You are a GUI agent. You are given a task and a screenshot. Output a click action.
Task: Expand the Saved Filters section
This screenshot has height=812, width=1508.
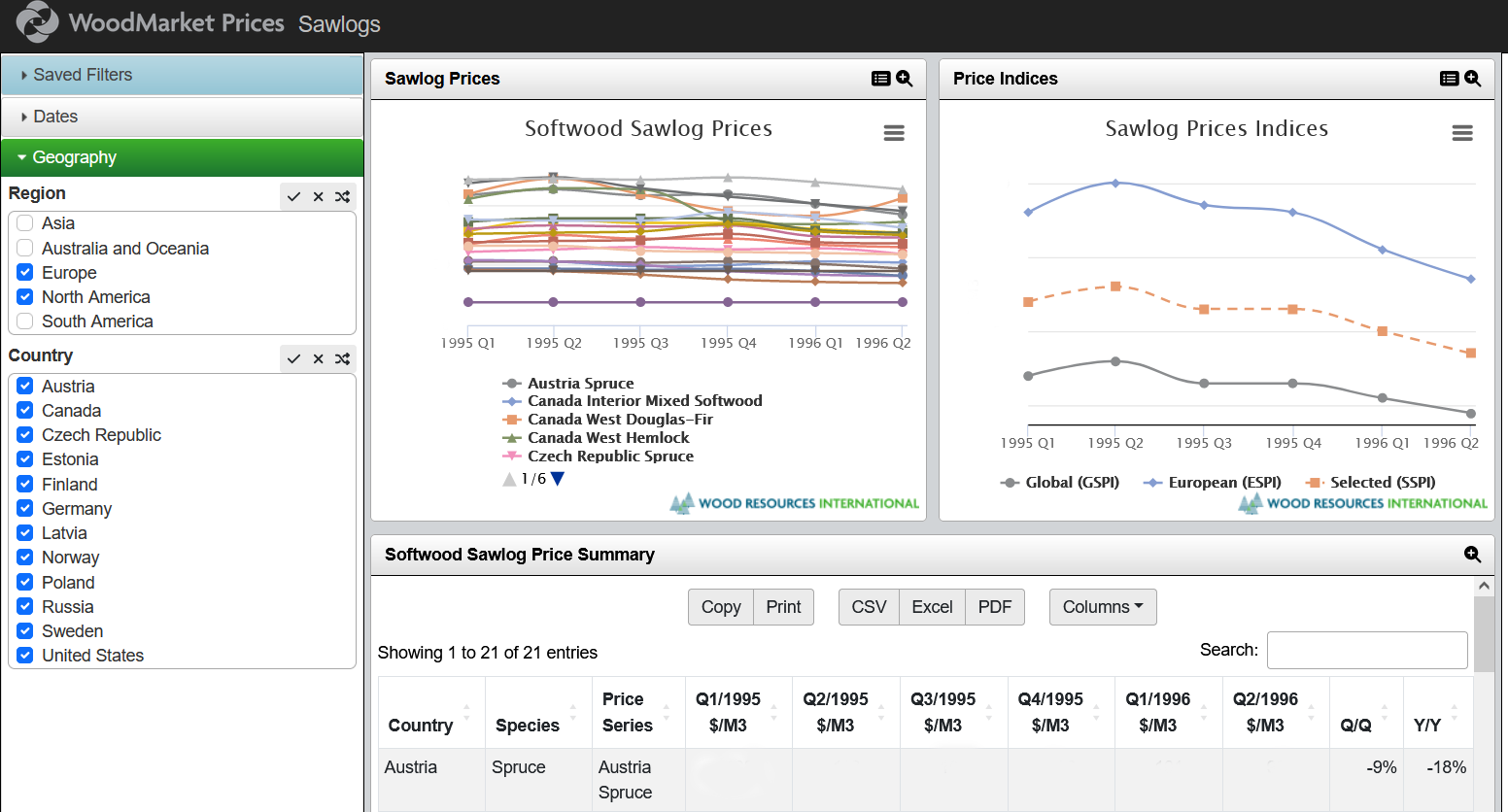[x=83, y=75]
